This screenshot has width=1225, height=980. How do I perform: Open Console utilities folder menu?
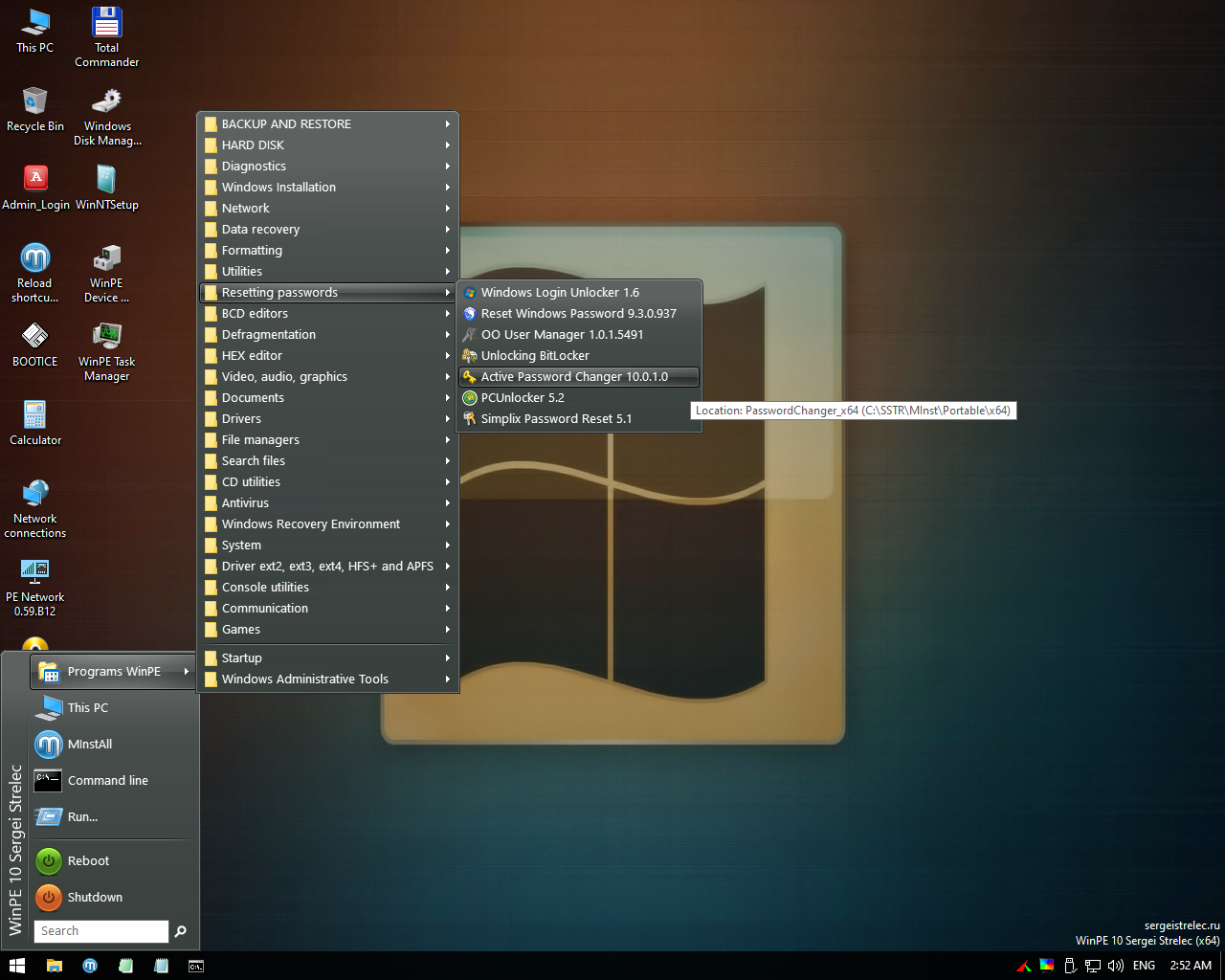(327, 587)
